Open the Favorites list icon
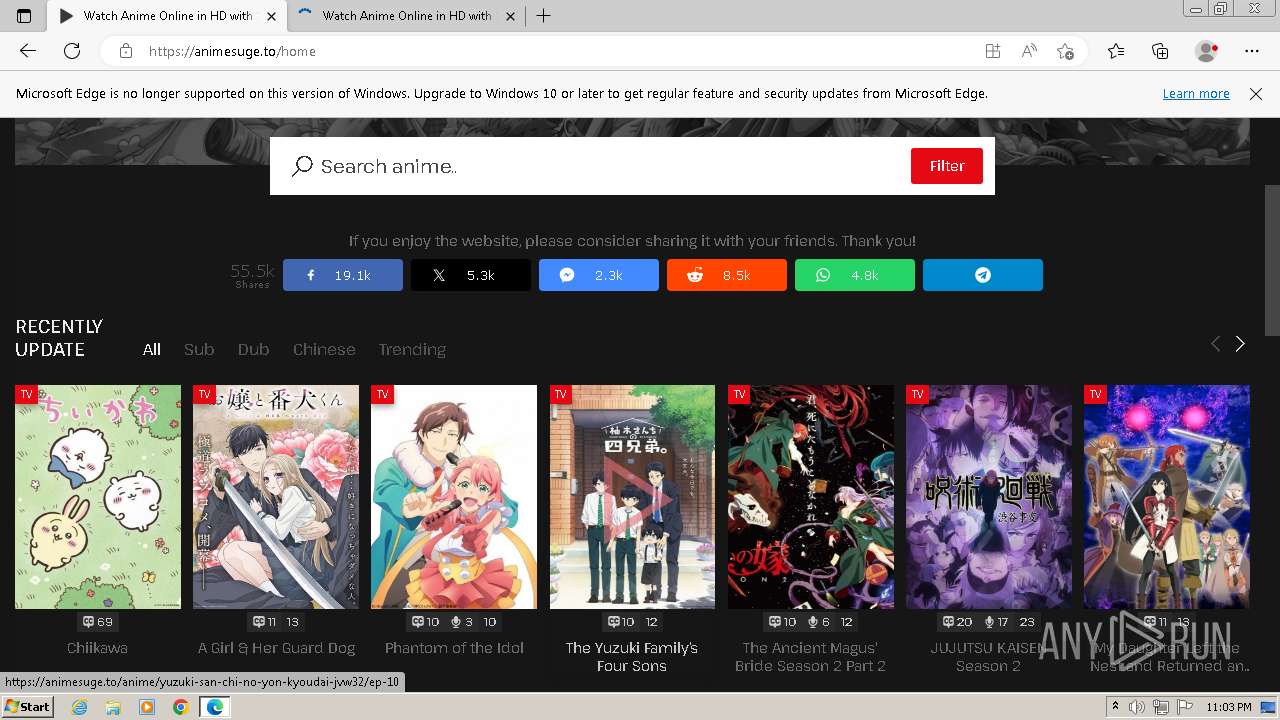The image size is (1280, 720). click(1116, 51)
